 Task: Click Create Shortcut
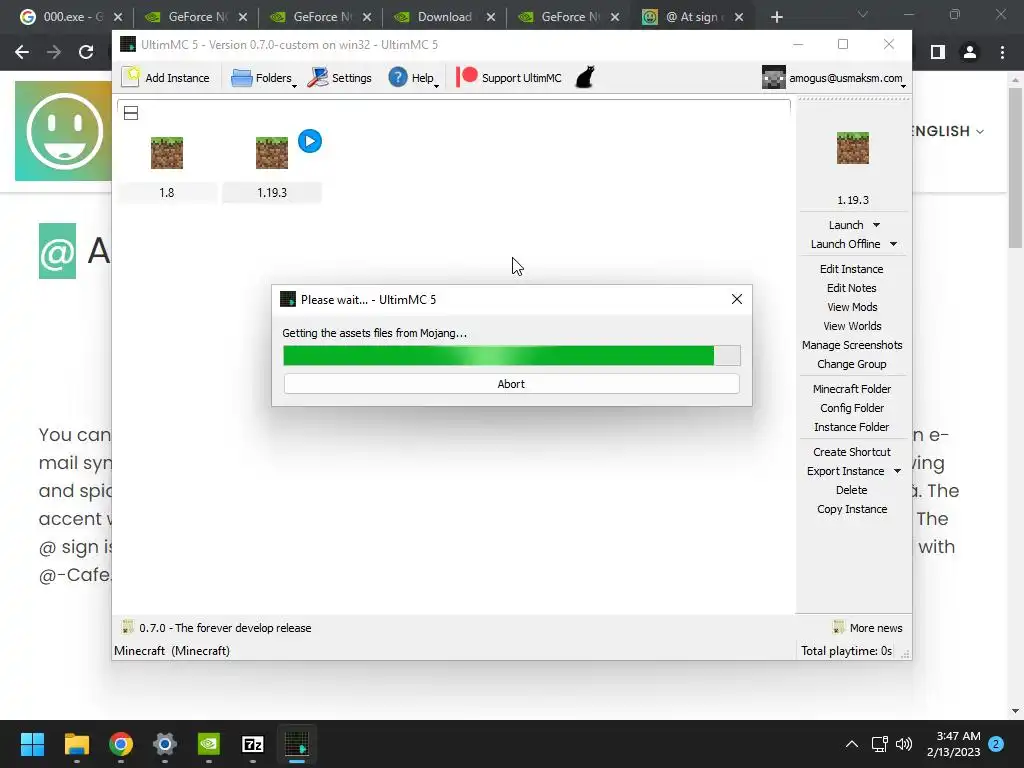pos(852,452)
